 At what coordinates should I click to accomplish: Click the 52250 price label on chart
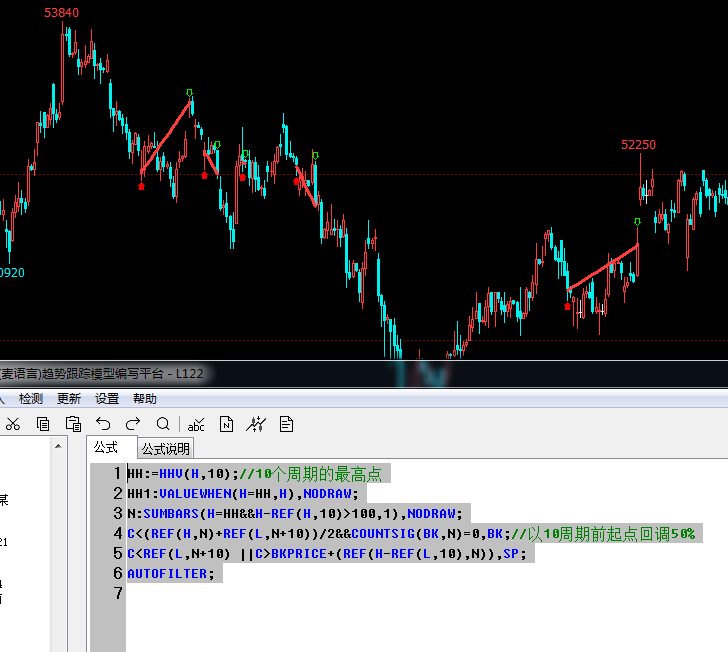click(x=638, y=145)
